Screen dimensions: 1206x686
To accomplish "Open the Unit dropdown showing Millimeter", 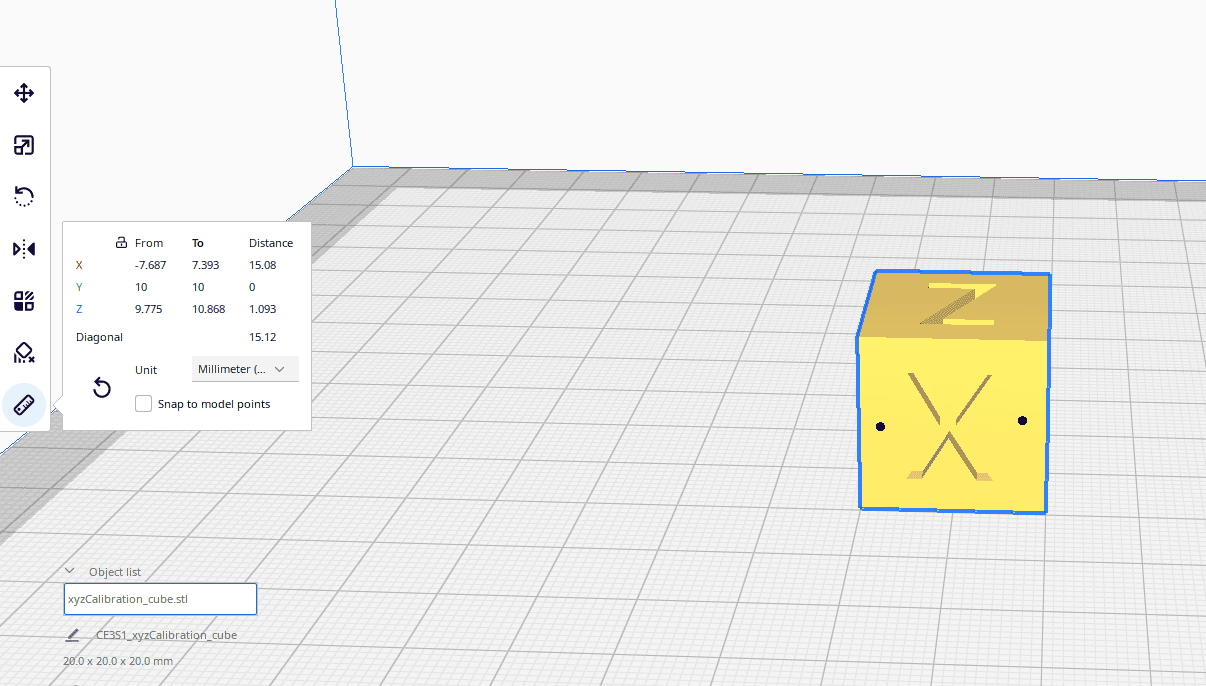I will point(245,369).
